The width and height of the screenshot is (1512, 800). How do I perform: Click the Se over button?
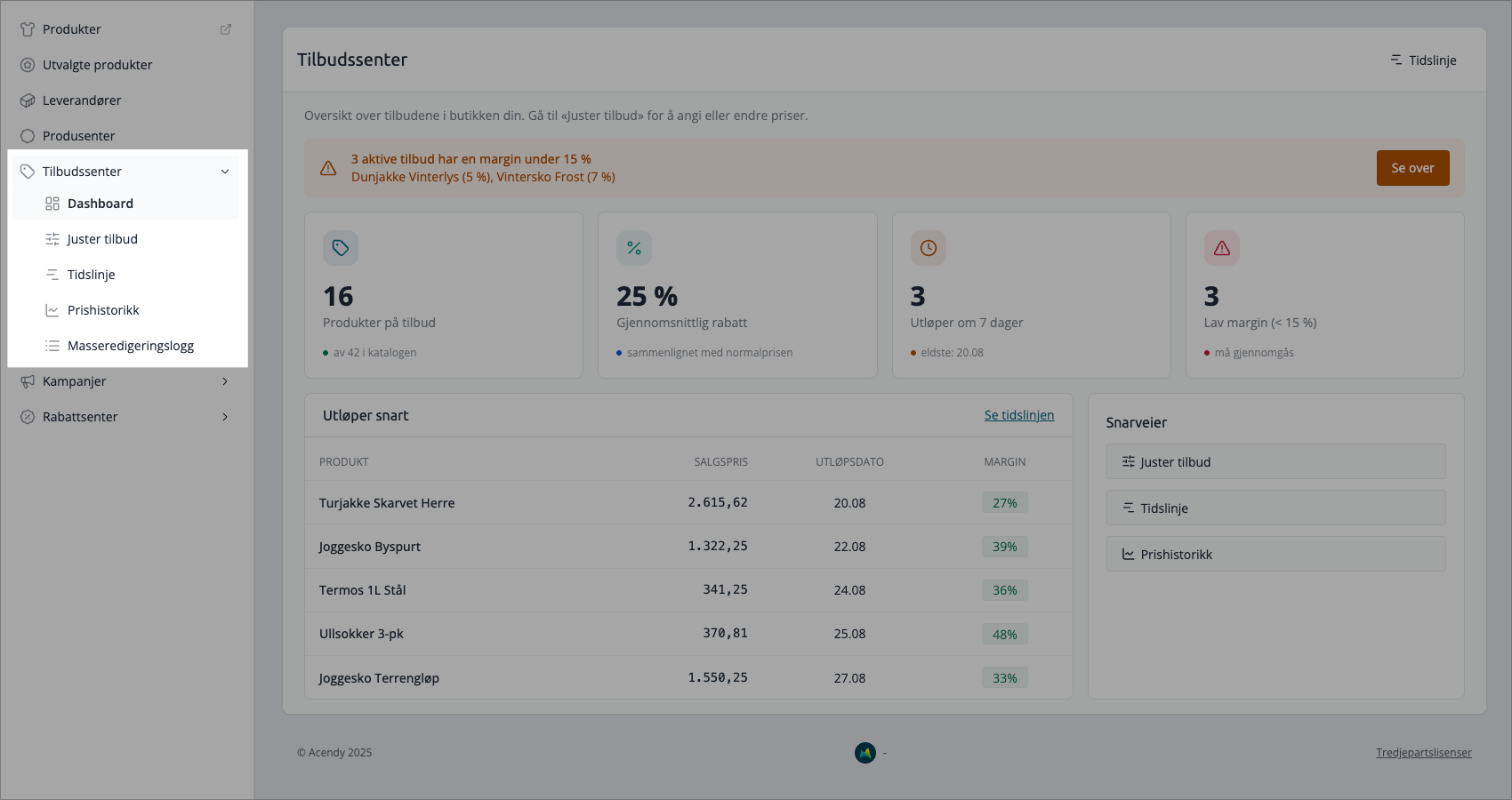[x=1412, y=168]
